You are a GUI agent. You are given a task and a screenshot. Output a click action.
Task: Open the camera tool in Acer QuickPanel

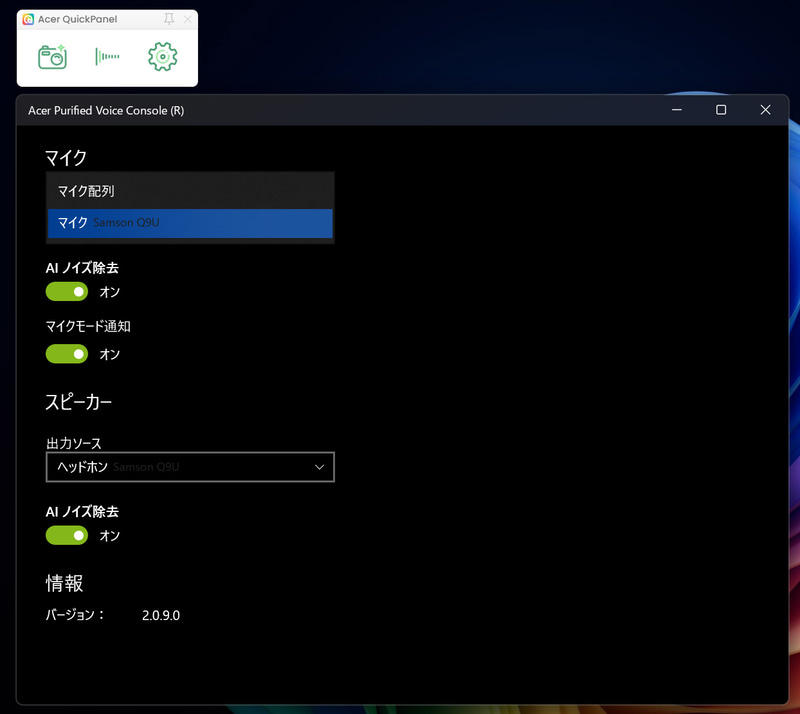[x=53, y=56]
